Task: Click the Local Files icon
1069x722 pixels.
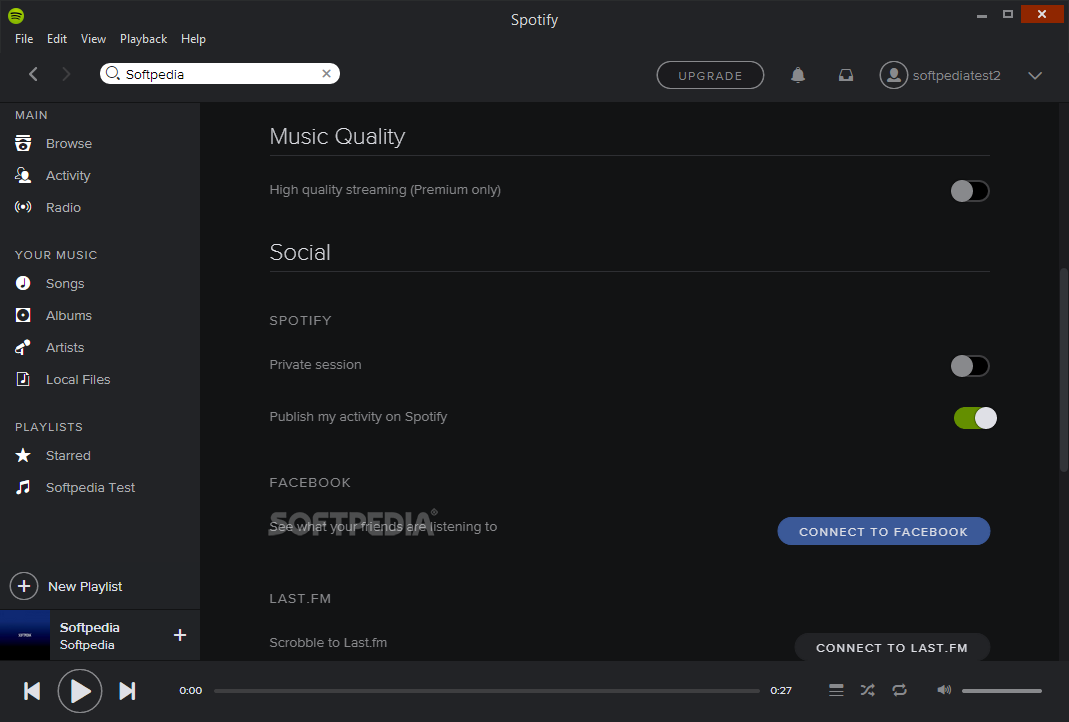Action: point(23,379)
